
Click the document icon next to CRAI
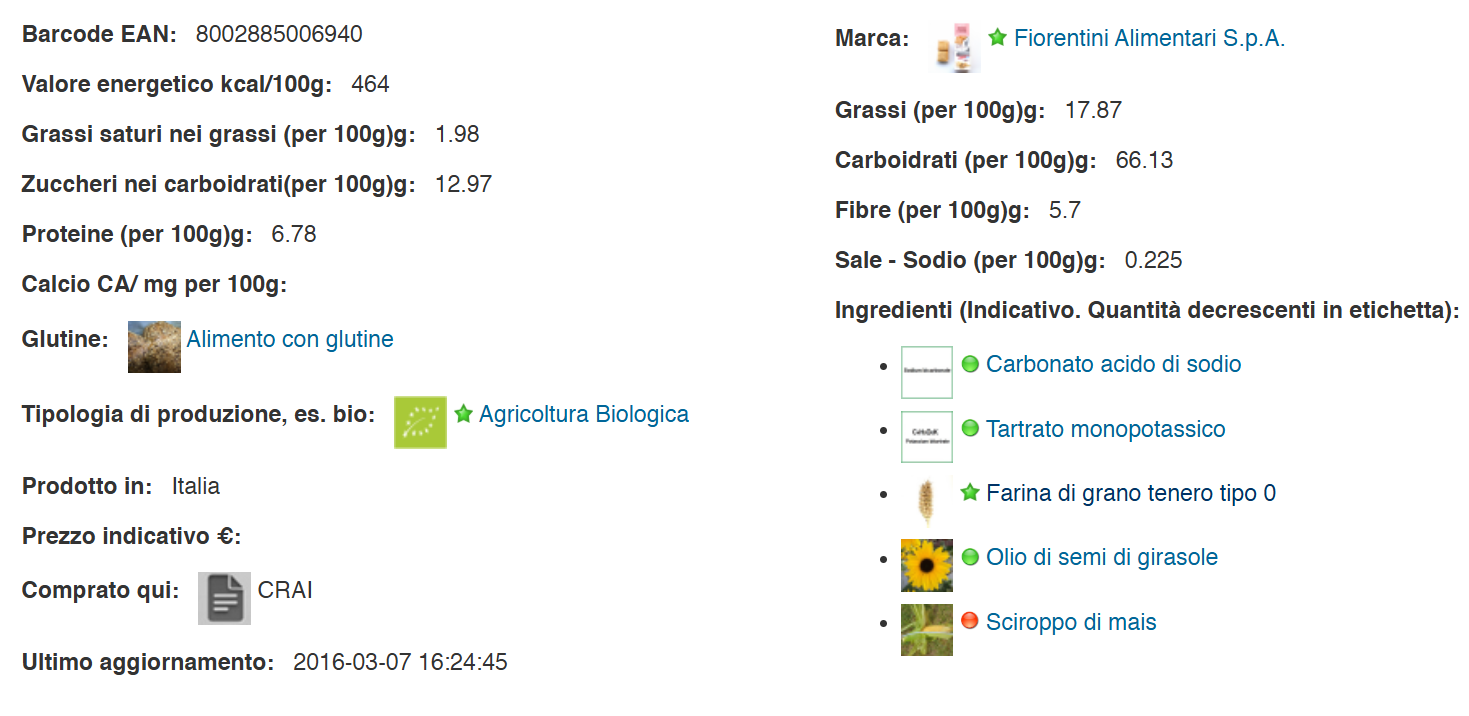point(224,598)
